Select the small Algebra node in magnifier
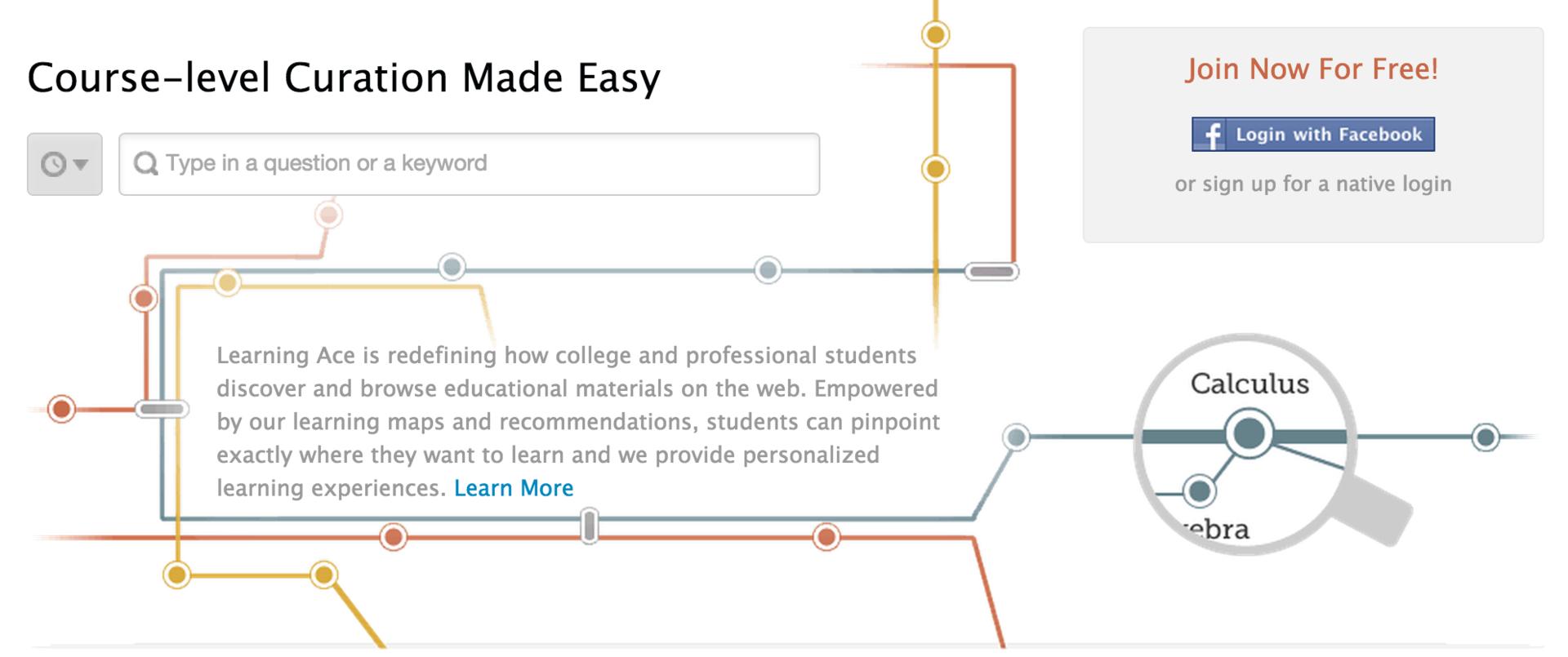Image resolution: width=1568 pixels, height=657 pixels. (x=1199, y=491)
